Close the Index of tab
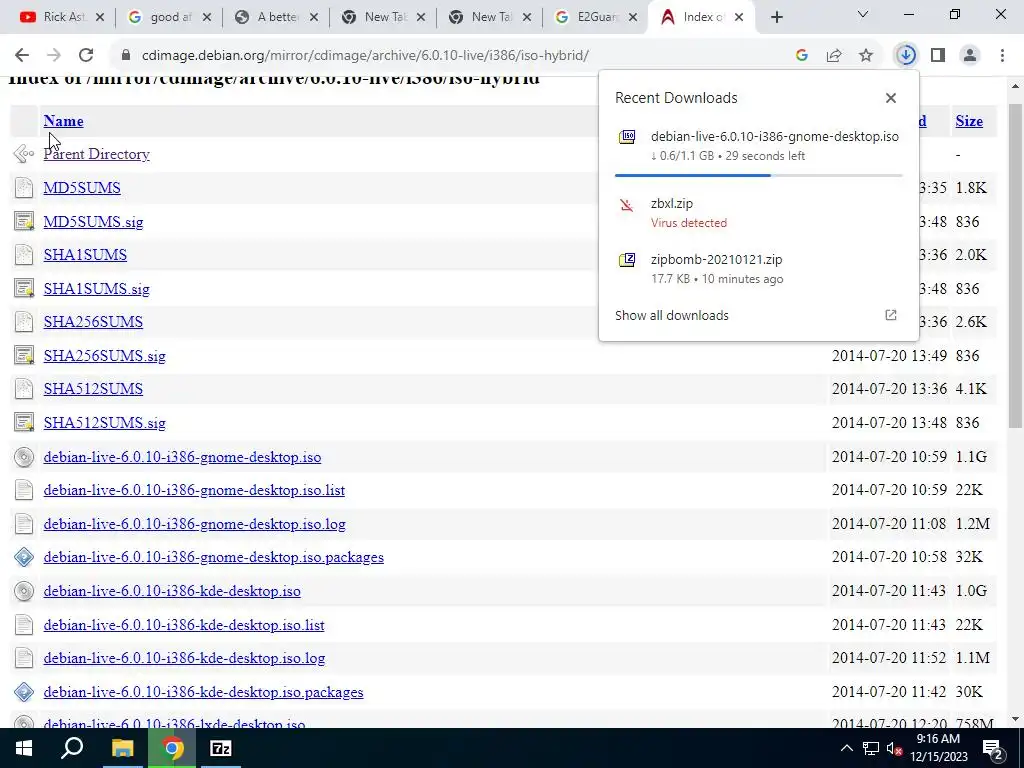 pos(739,17)
